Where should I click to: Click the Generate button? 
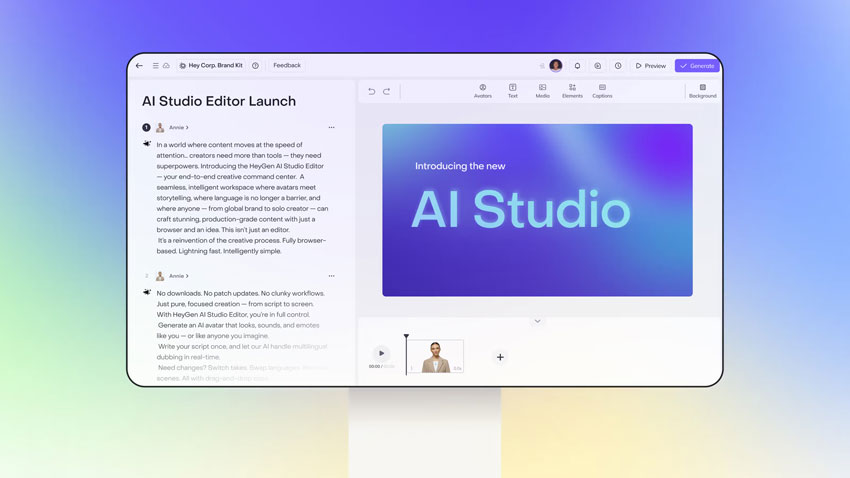point(697,66)
